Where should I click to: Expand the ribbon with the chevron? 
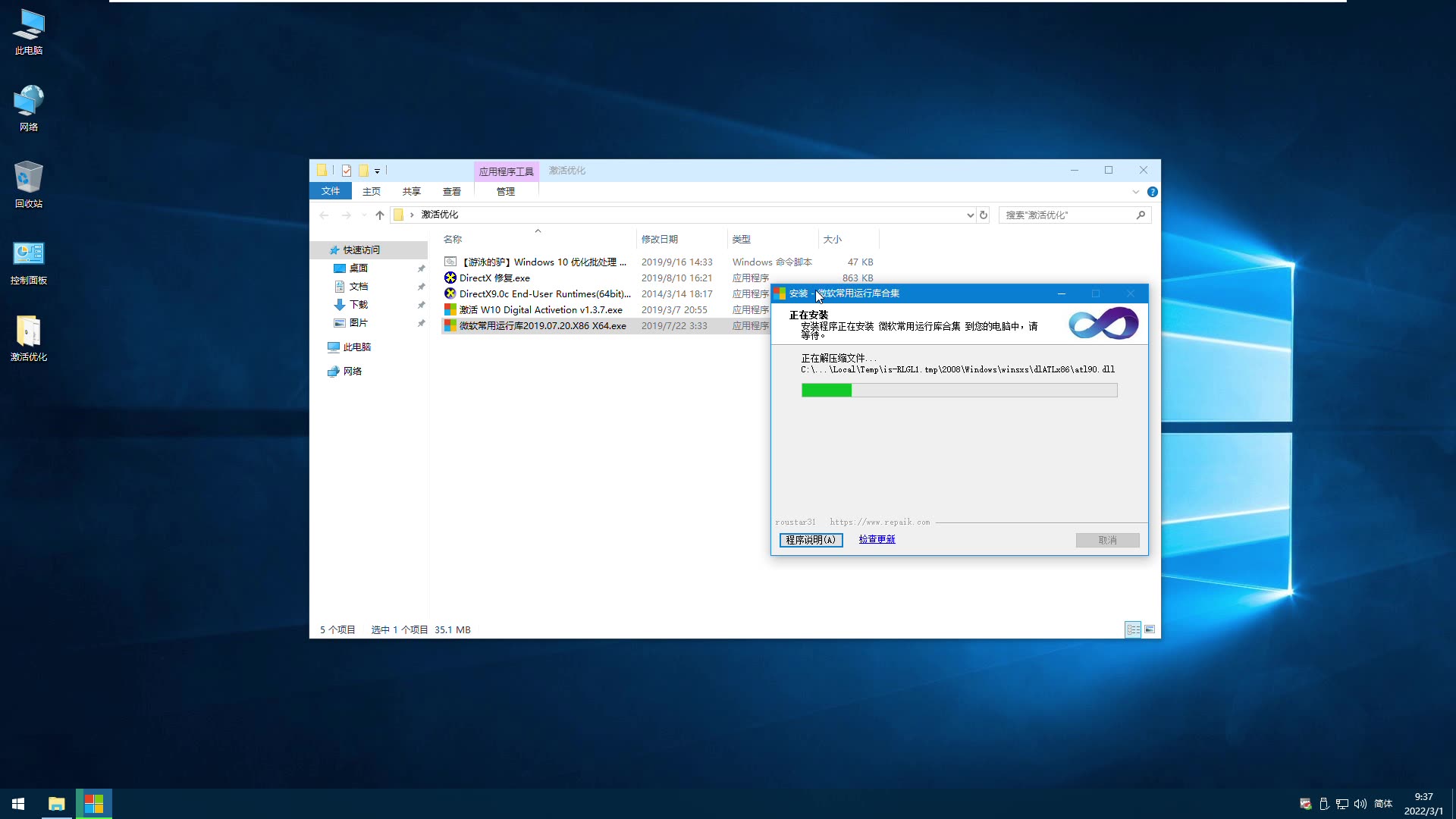(1136, 192)
